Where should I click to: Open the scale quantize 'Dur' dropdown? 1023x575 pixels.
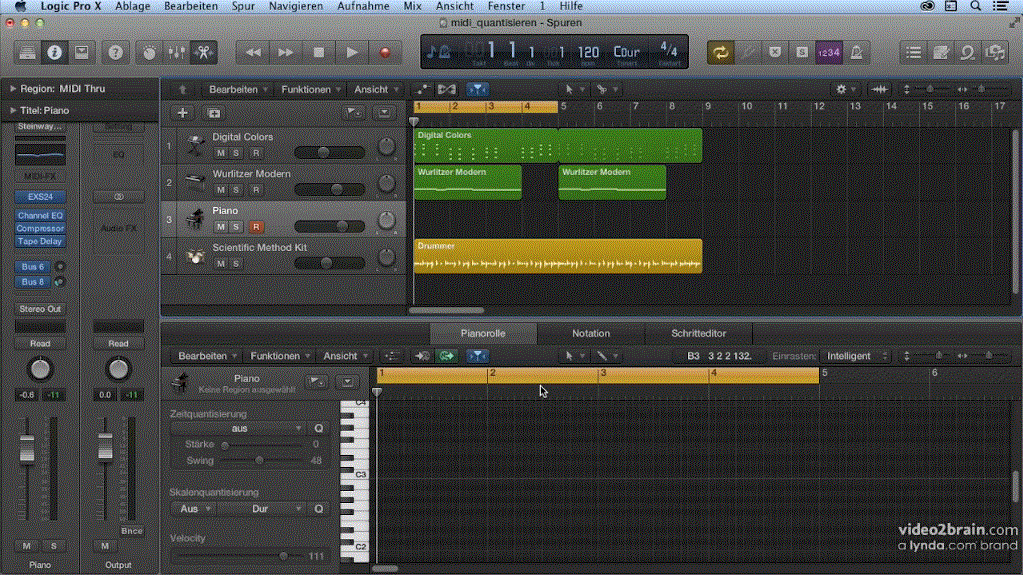(x=261, y=508)
